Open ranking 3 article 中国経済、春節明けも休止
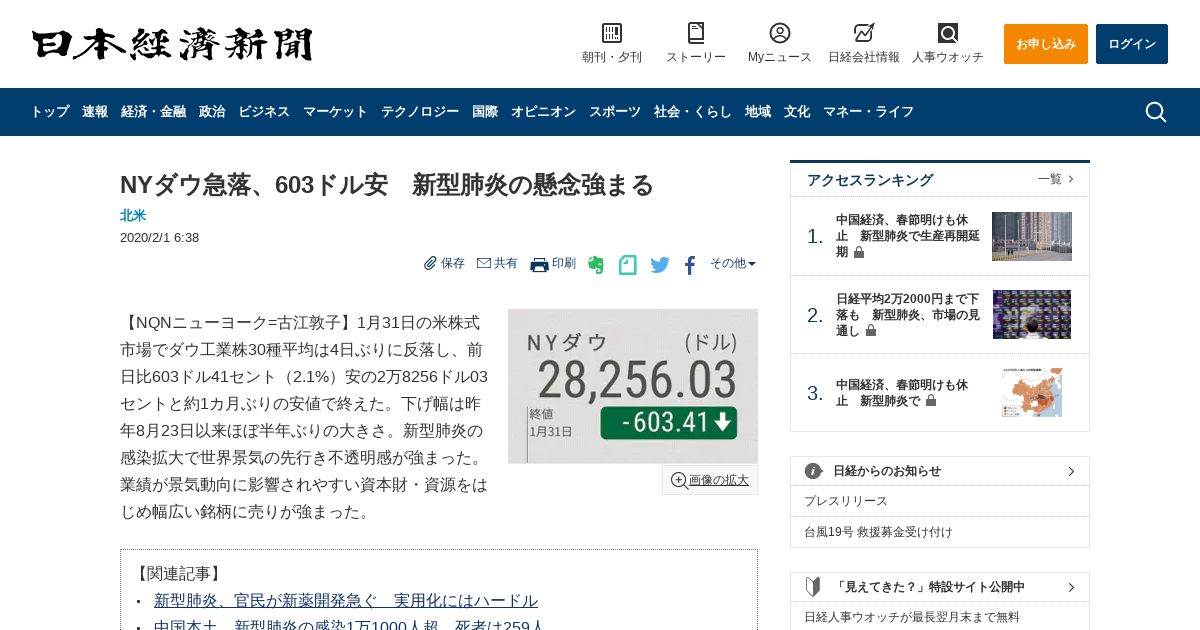The height and width of the screenshot is (630, 1200). coord(903,392)
